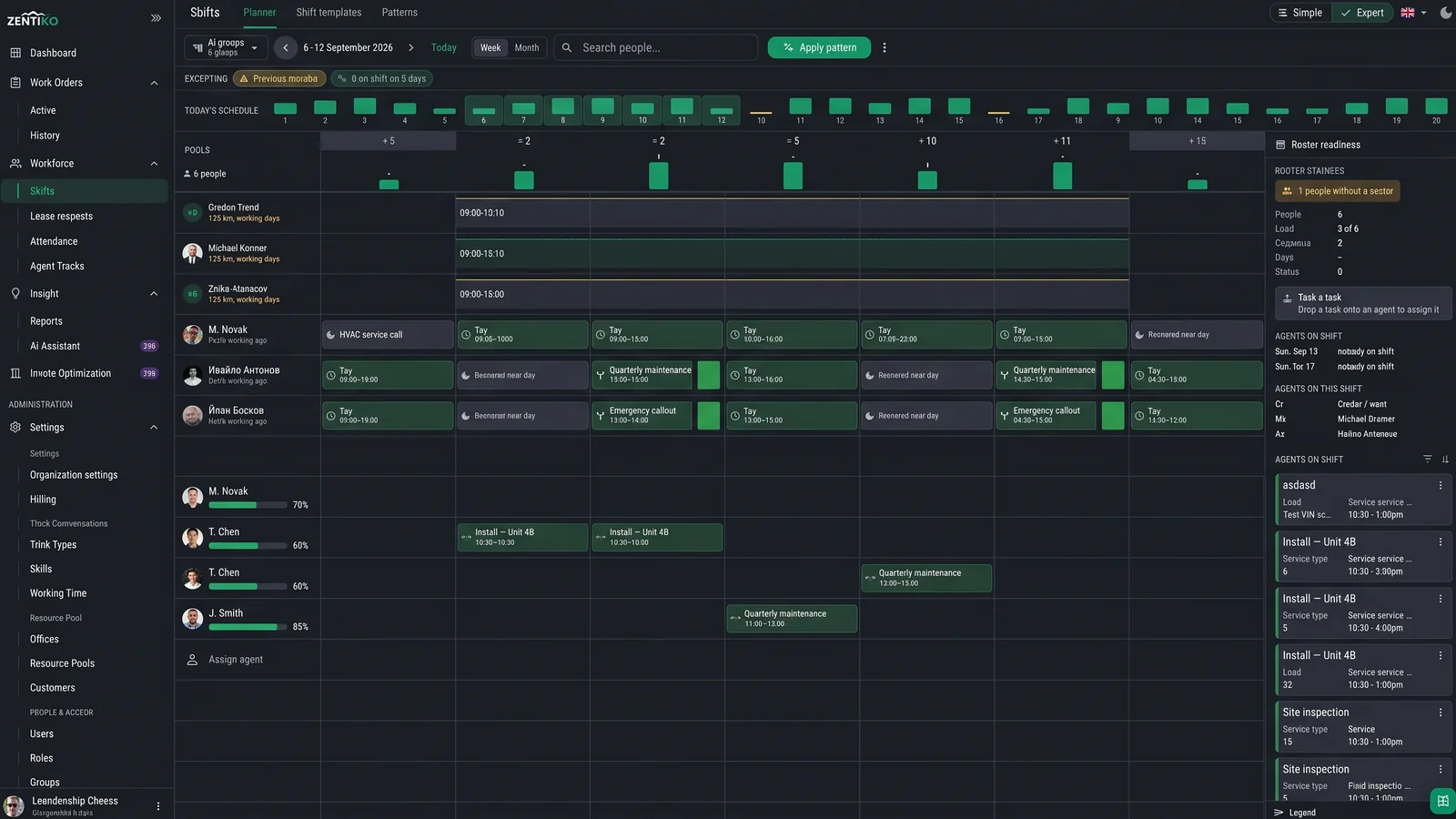The image size is (1456, 819).
Task: Click the Assign agent link
Action: pos(236,660)
